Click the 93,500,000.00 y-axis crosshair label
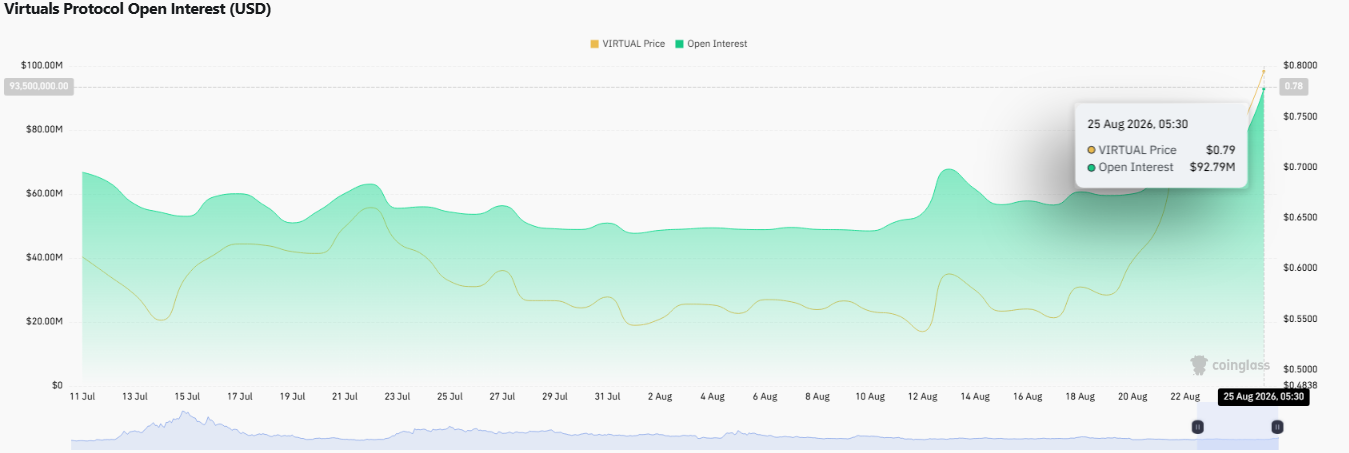Screen dimensions: 1349x453 38,87
